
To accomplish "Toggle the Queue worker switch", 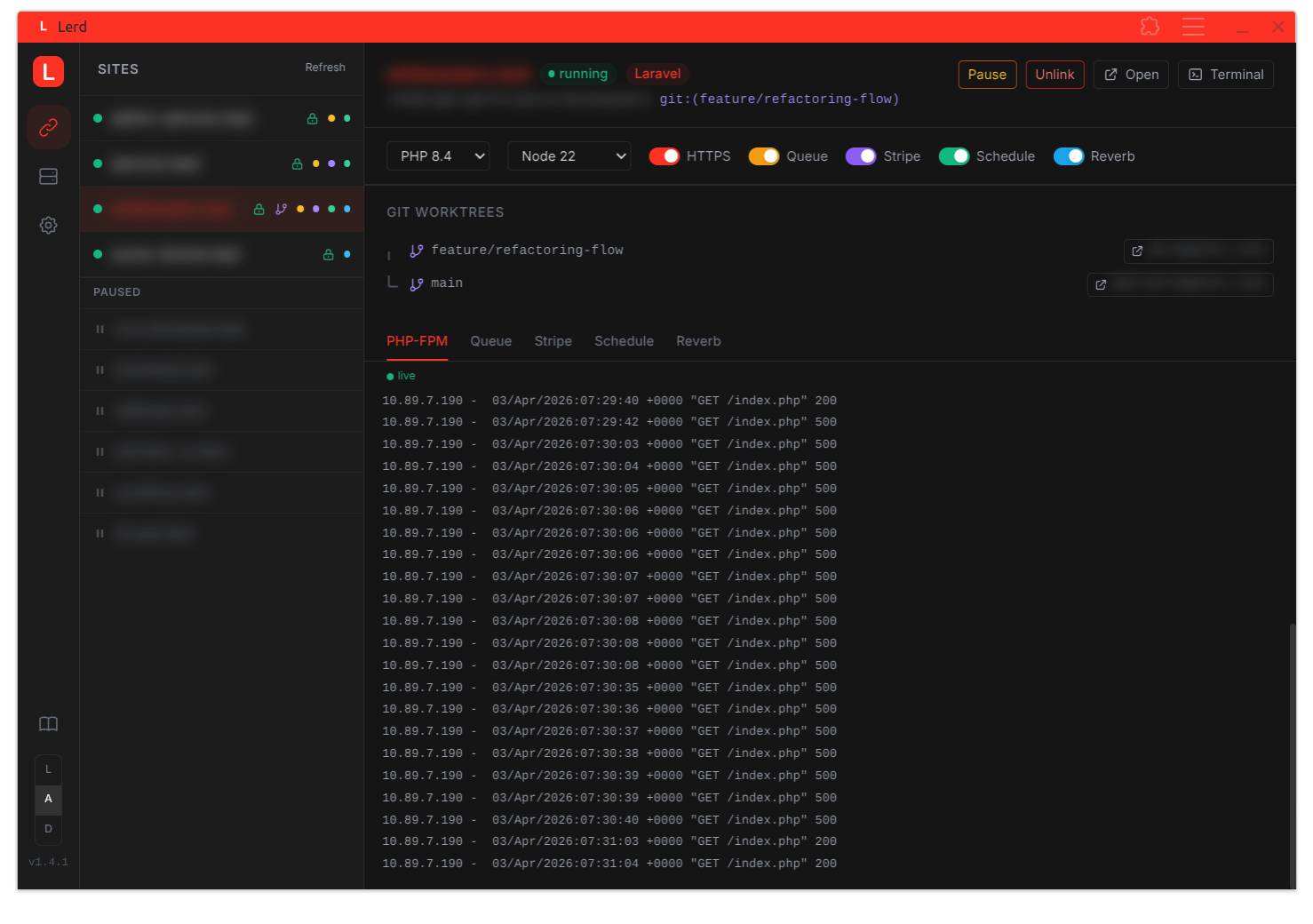I will [764, 156].
